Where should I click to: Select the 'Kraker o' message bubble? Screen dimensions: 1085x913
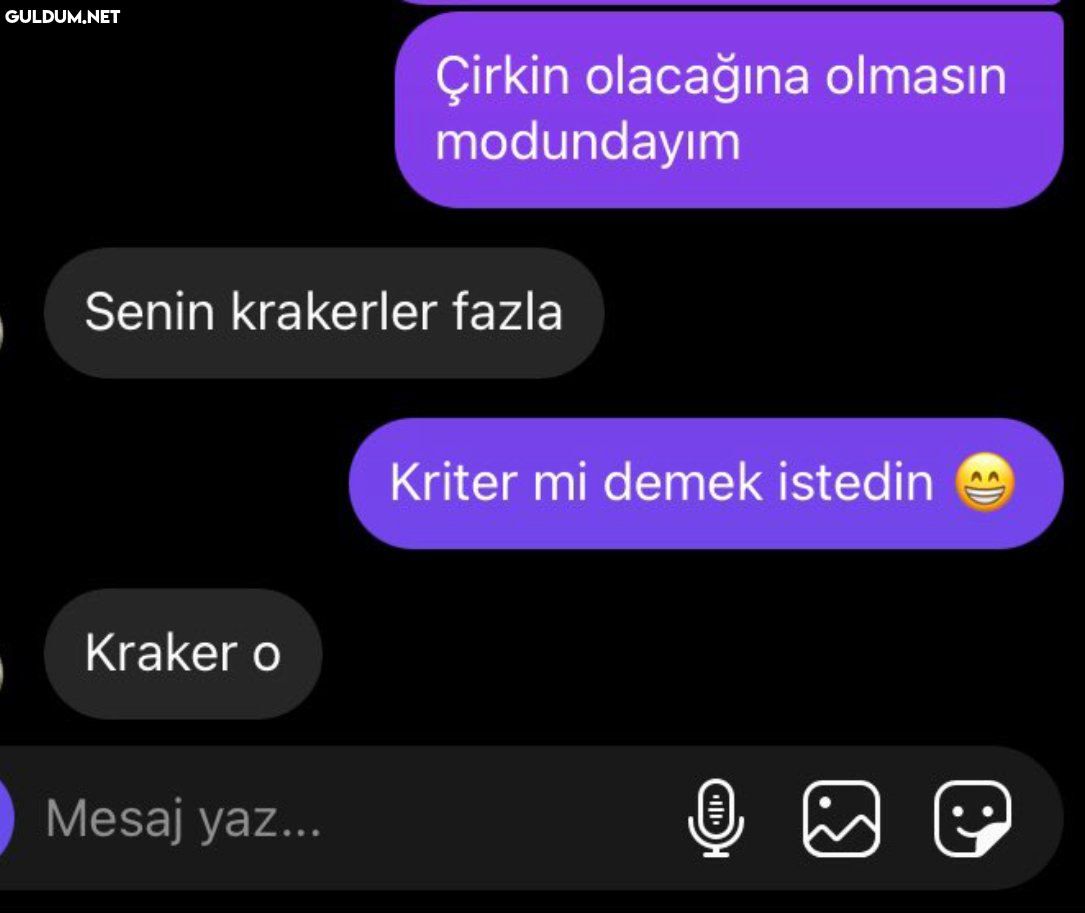183,653
